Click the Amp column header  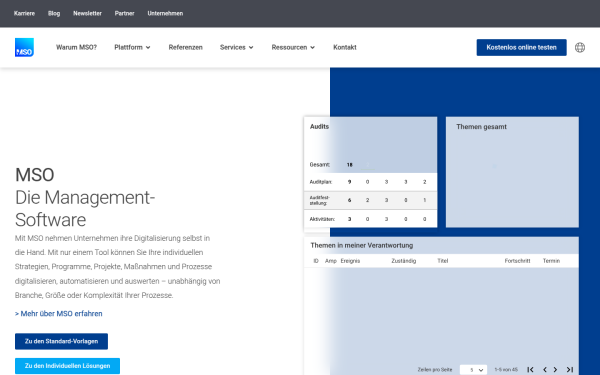coord(331,261)
